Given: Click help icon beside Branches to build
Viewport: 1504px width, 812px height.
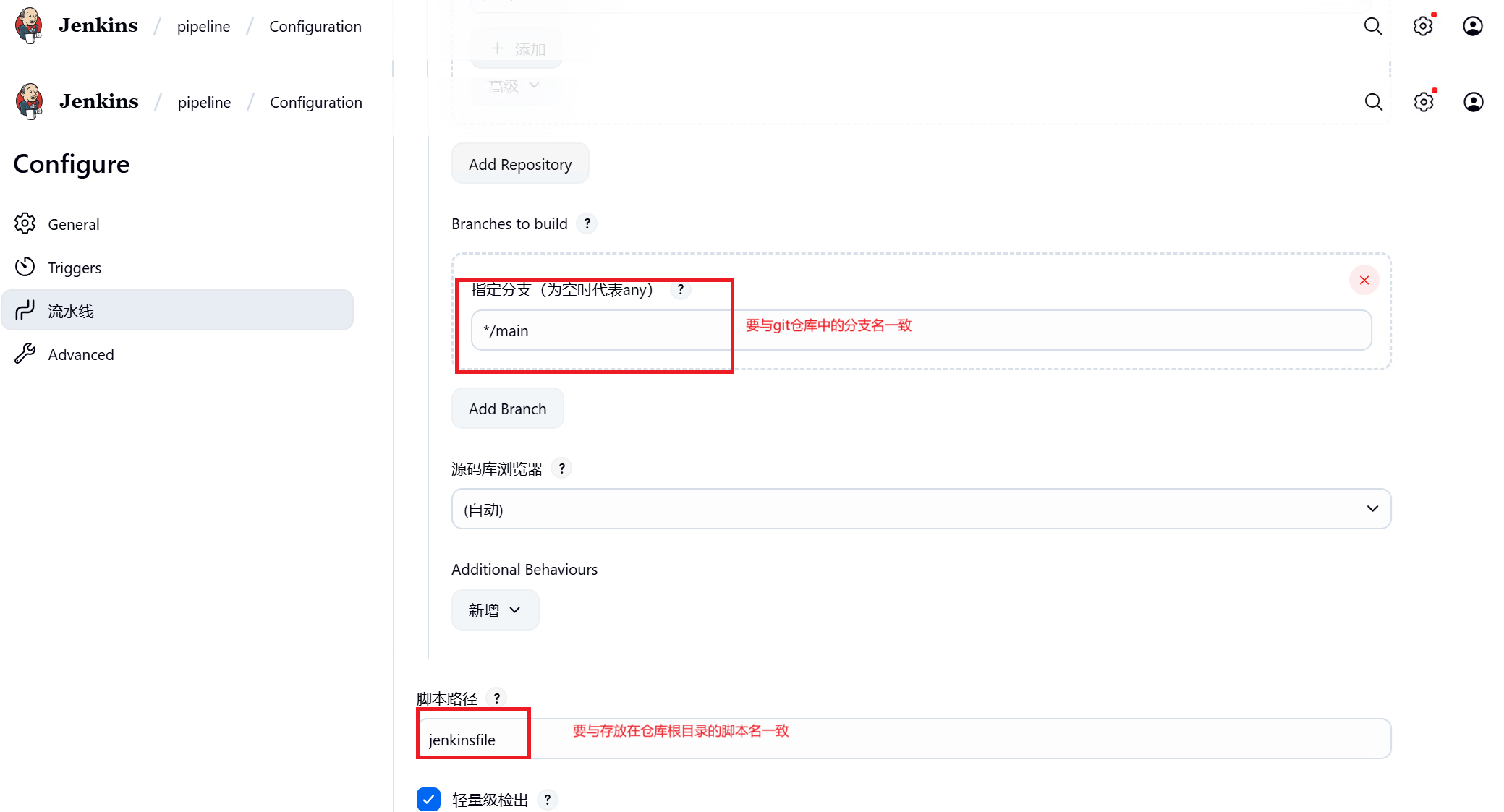Looking at the screenshot, I should (587, 224).
